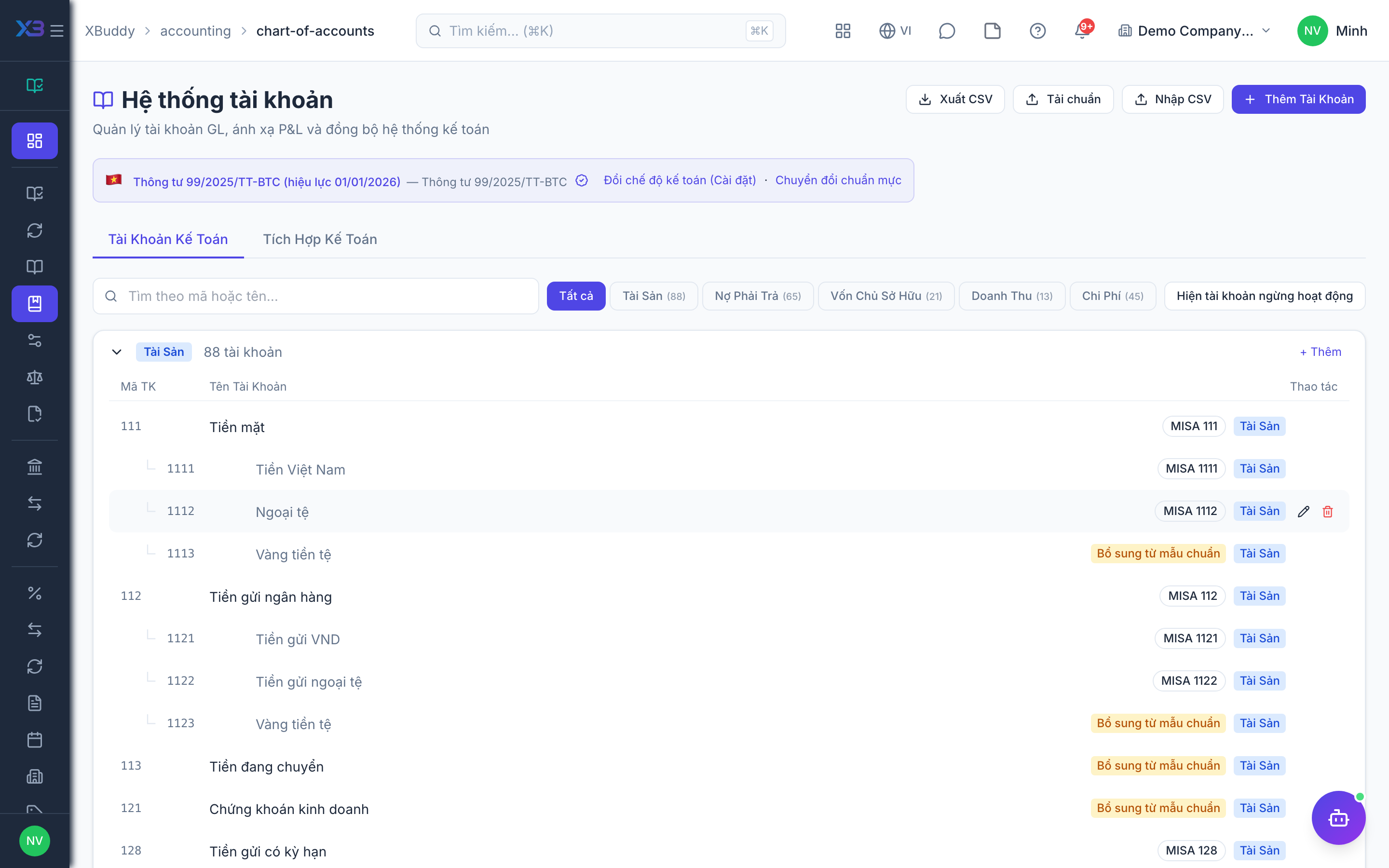Click Thêm Tài Khoản button

pos(1298,99)
